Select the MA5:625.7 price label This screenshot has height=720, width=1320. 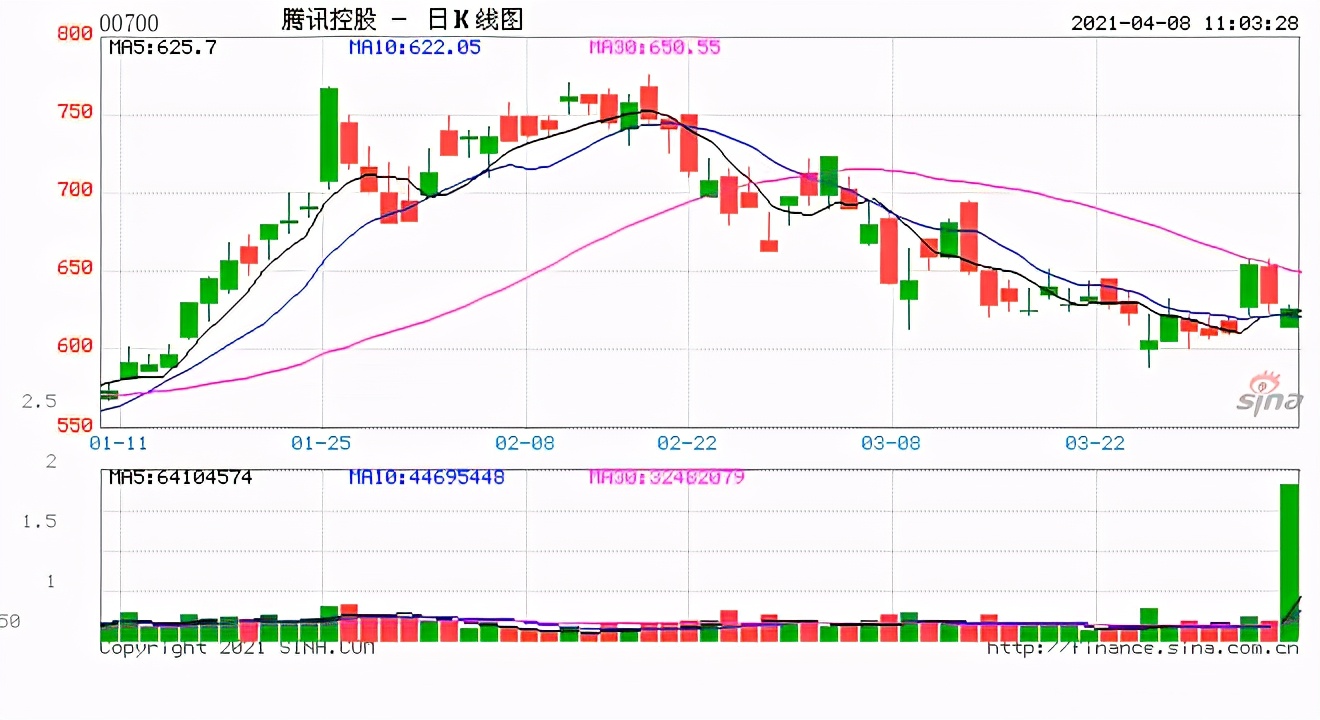coord(162,47)
